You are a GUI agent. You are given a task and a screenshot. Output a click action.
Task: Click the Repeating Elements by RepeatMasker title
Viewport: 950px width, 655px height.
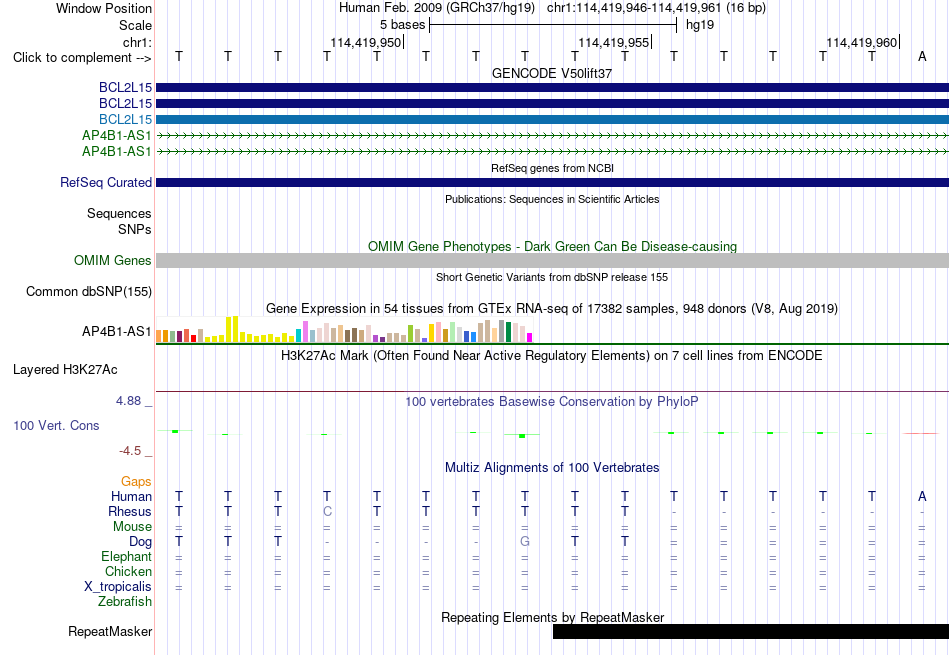tap(552, 617)
